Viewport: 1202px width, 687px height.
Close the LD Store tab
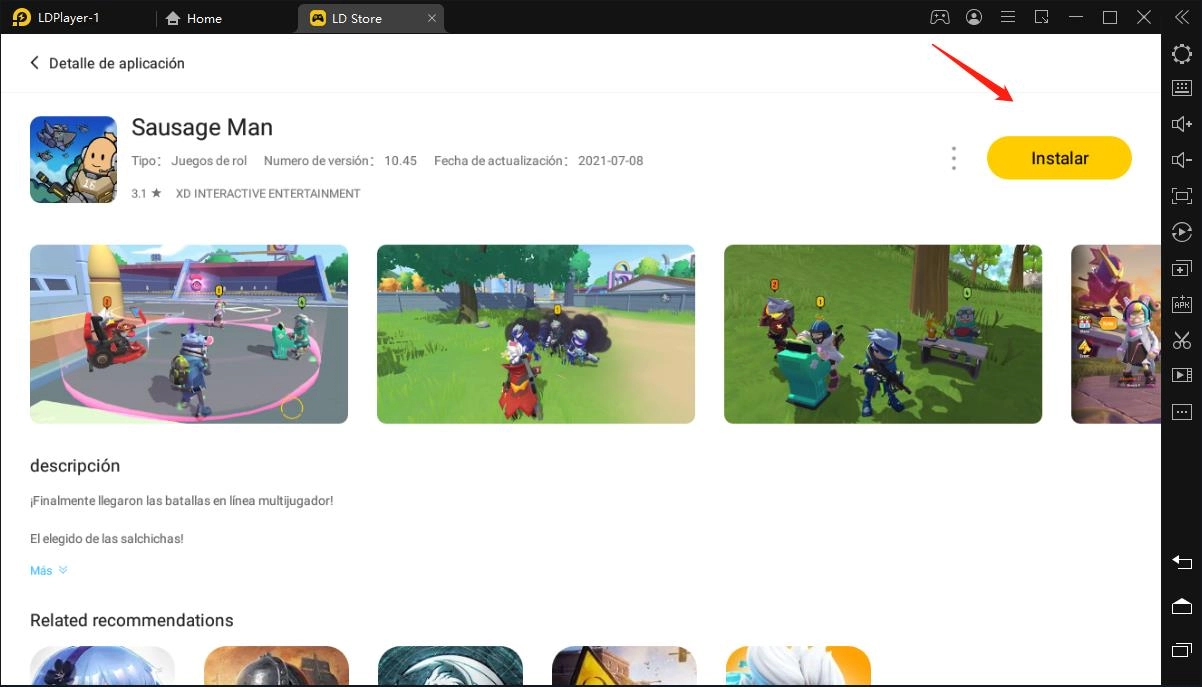432,18
